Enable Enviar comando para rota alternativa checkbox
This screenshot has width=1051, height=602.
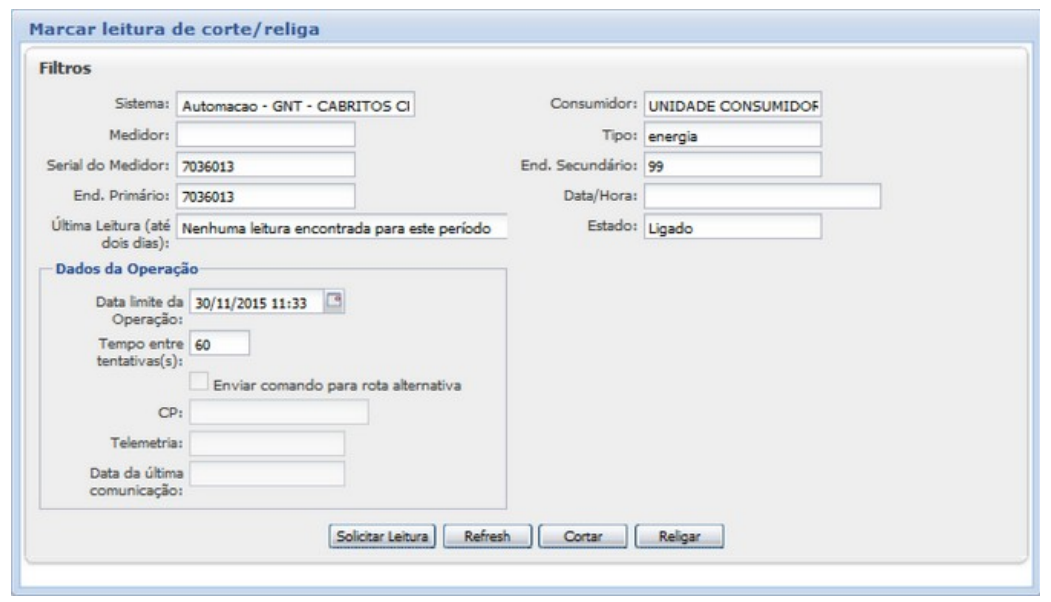coord(197,385)
